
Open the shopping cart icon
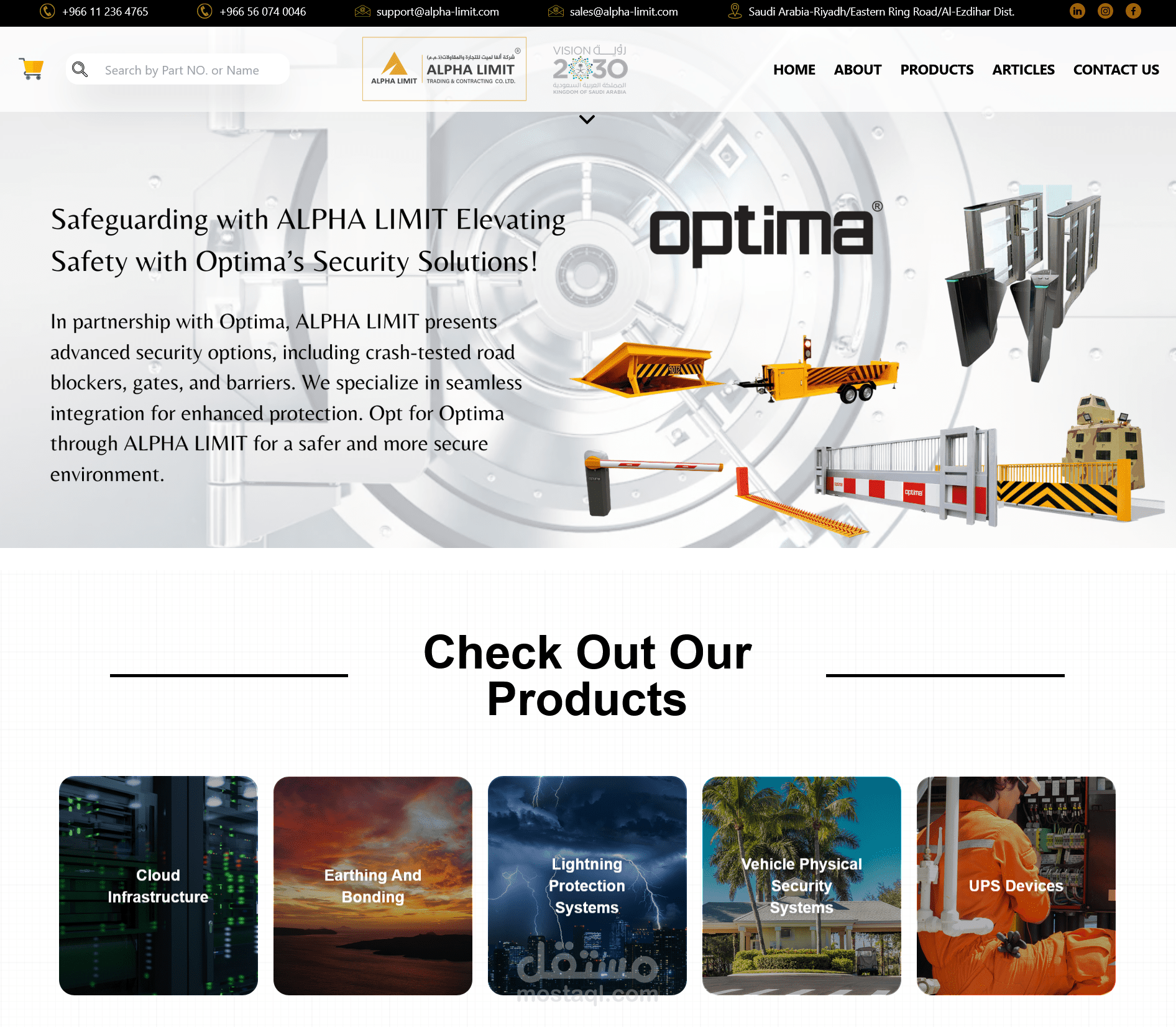pyautogui.click(x=31, y=68)
